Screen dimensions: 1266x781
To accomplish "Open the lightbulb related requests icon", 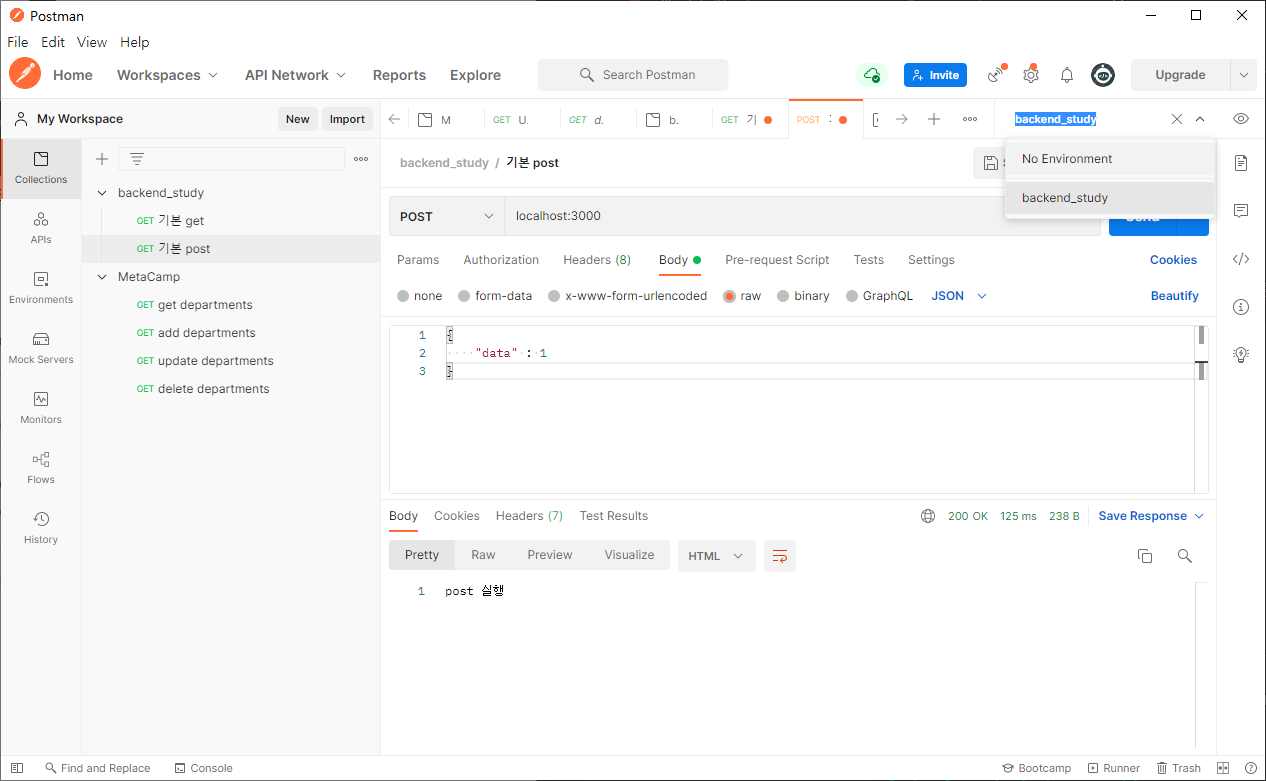I will (1241, 355).
